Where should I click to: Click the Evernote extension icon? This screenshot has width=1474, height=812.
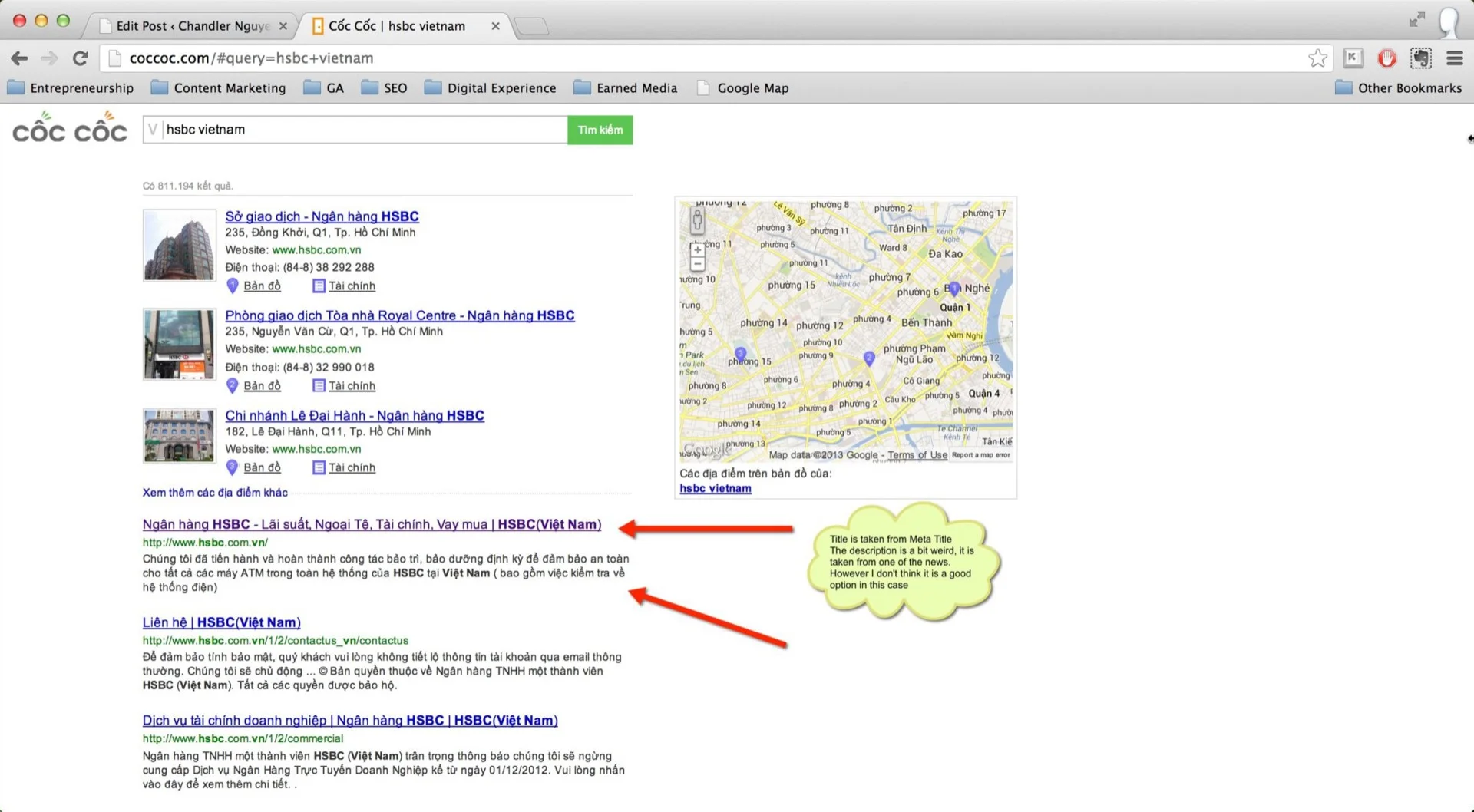click(x=1420, y=58)
